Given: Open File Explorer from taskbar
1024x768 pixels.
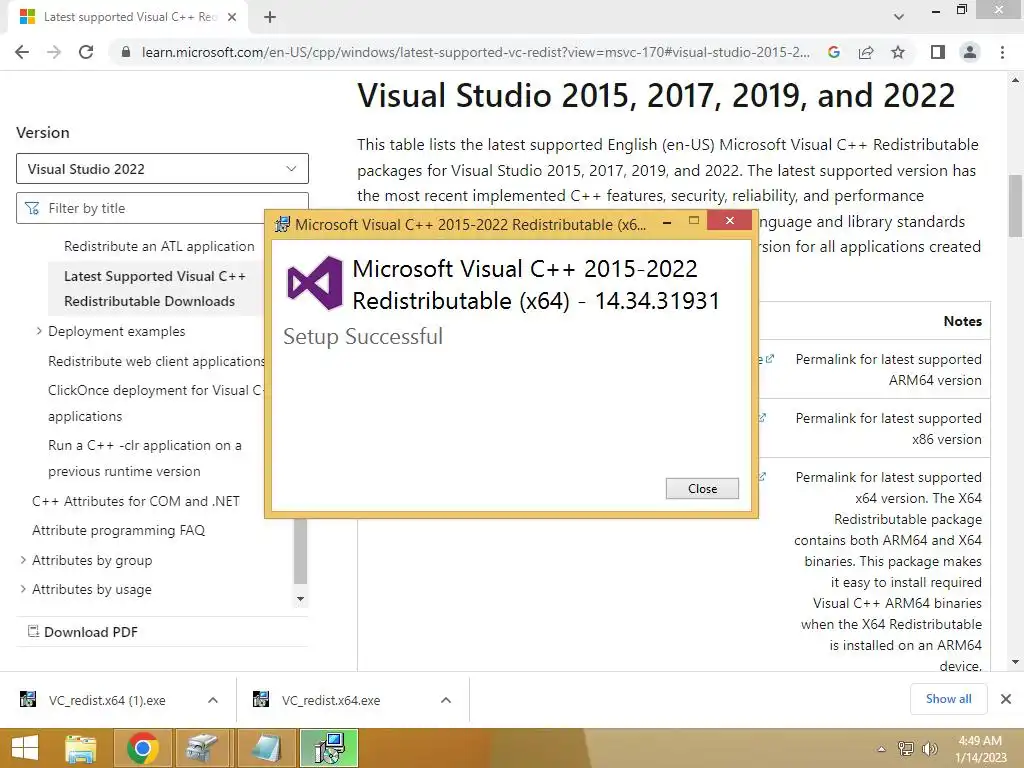Looking at the screenshot, I should point(81,748).
